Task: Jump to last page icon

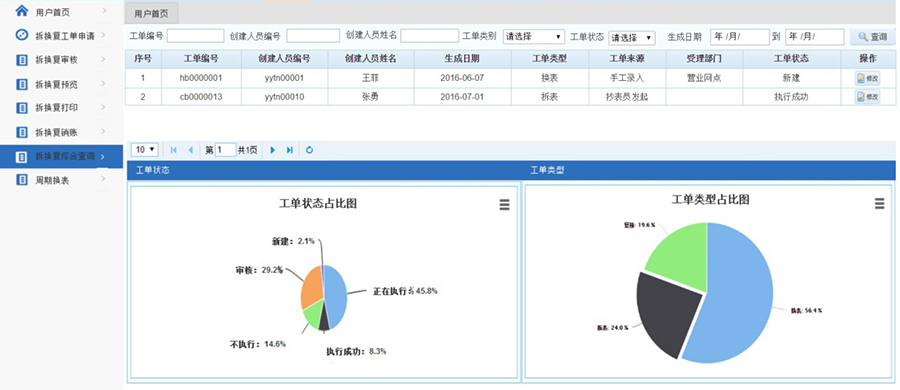Action: [x=290, y=150]
